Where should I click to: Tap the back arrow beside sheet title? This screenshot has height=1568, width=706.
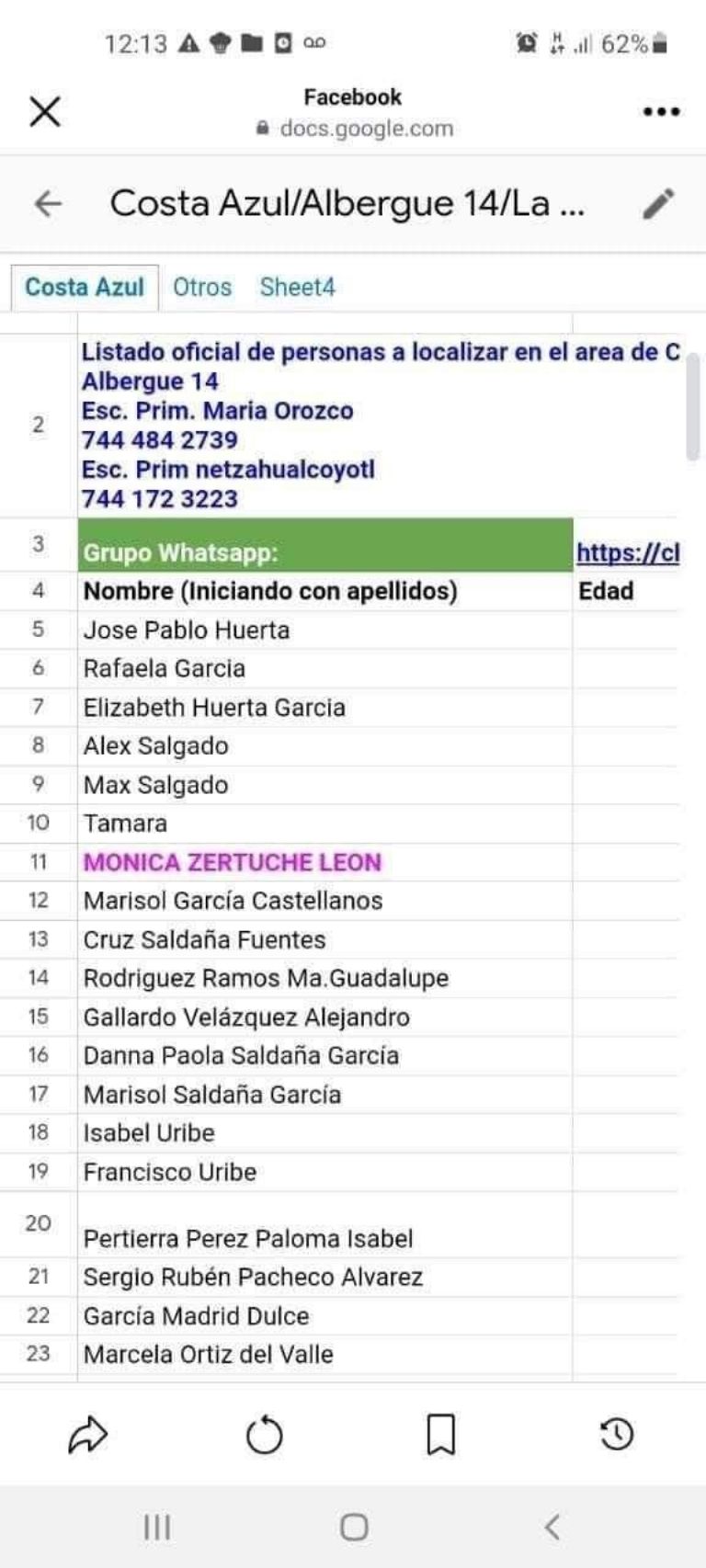tap(48, 203)
